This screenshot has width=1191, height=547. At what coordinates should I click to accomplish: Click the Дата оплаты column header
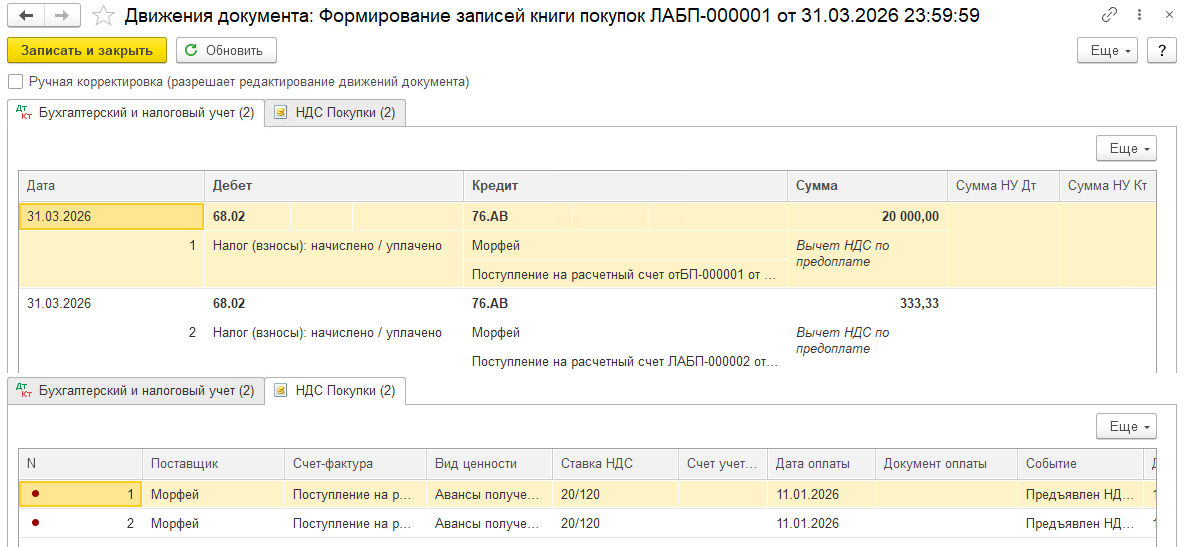822,463
